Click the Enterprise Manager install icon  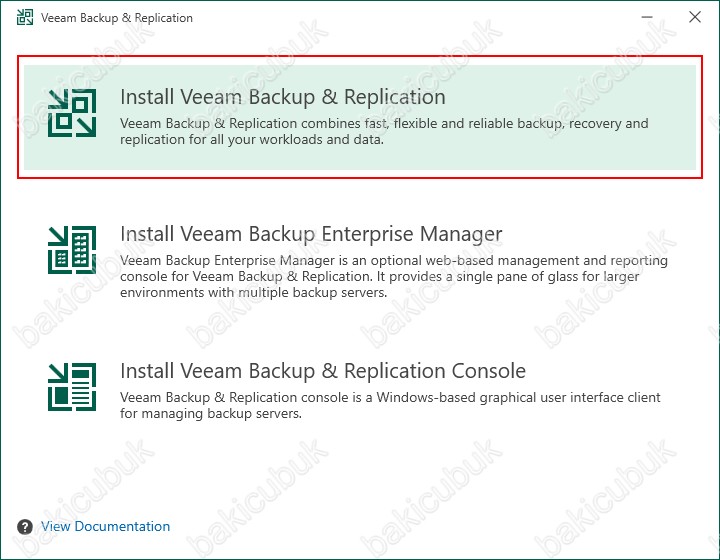(x=72, y=250)
